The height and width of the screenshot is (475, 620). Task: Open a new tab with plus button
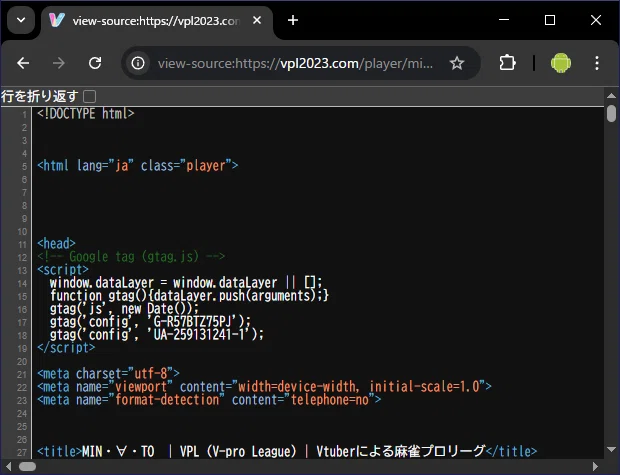click(293, 20)
